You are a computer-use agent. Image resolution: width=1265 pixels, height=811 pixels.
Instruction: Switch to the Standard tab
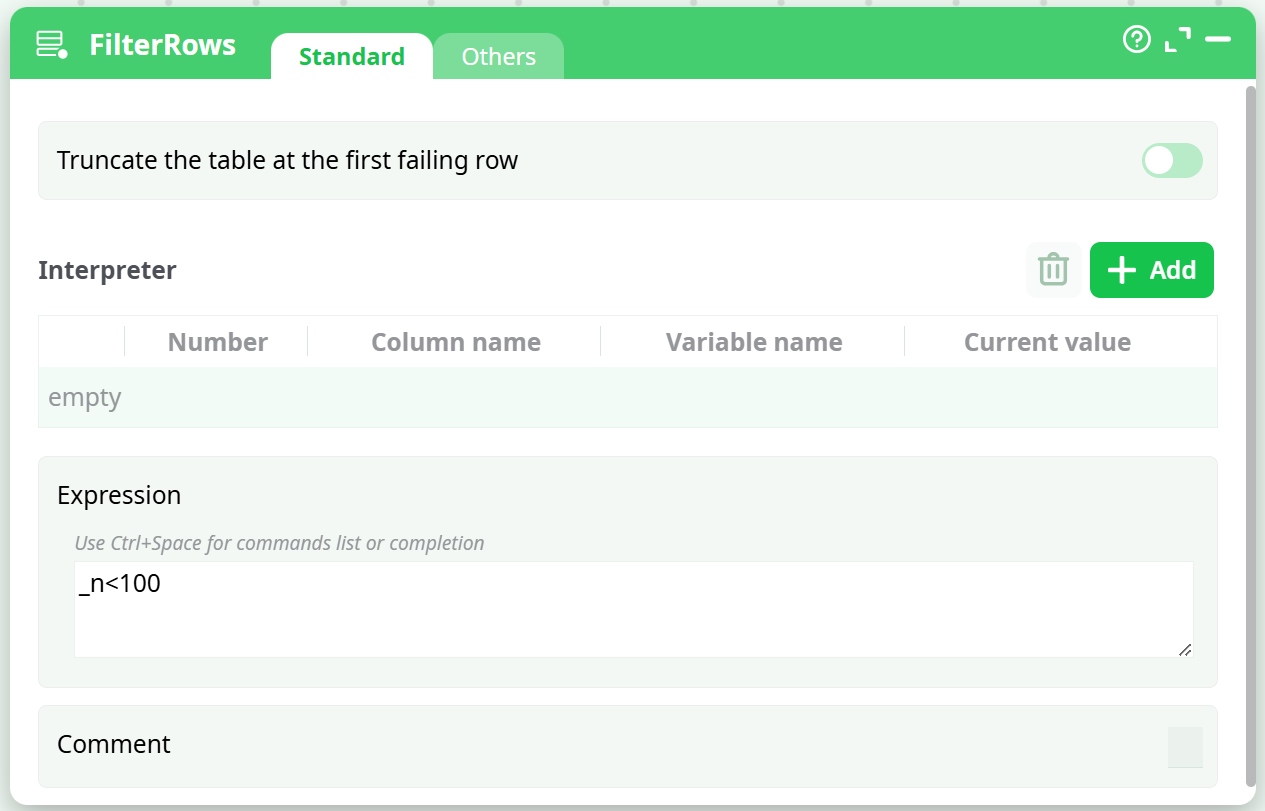click(351, 57)
